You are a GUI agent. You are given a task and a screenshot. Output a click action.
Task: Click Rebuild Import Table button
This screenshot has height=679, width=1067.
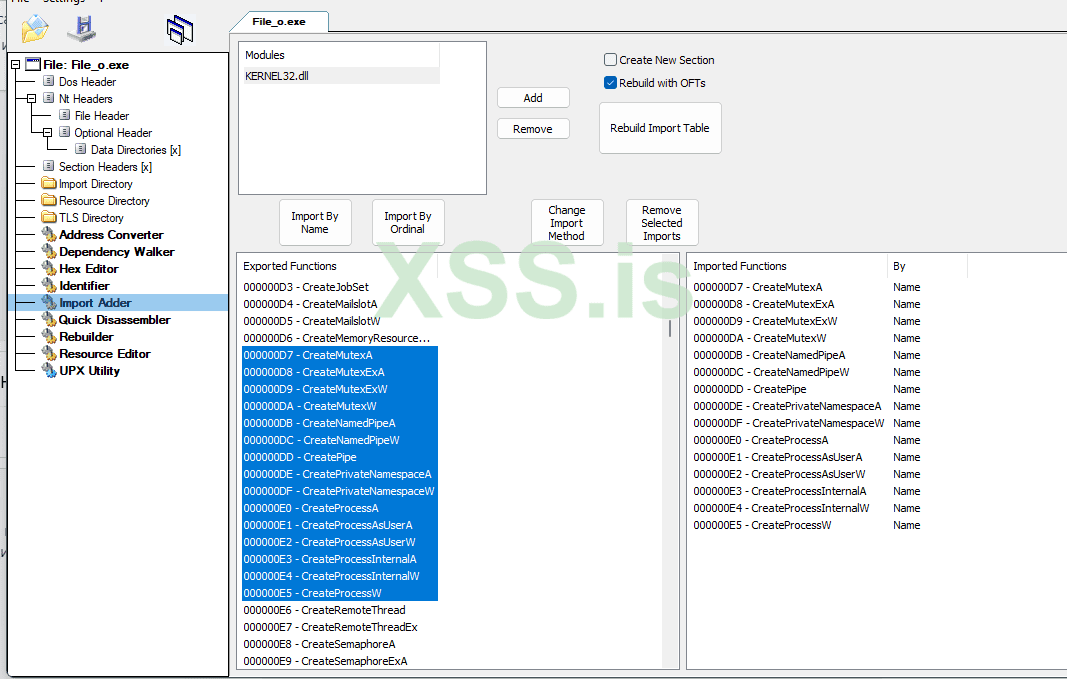[660, 128]
